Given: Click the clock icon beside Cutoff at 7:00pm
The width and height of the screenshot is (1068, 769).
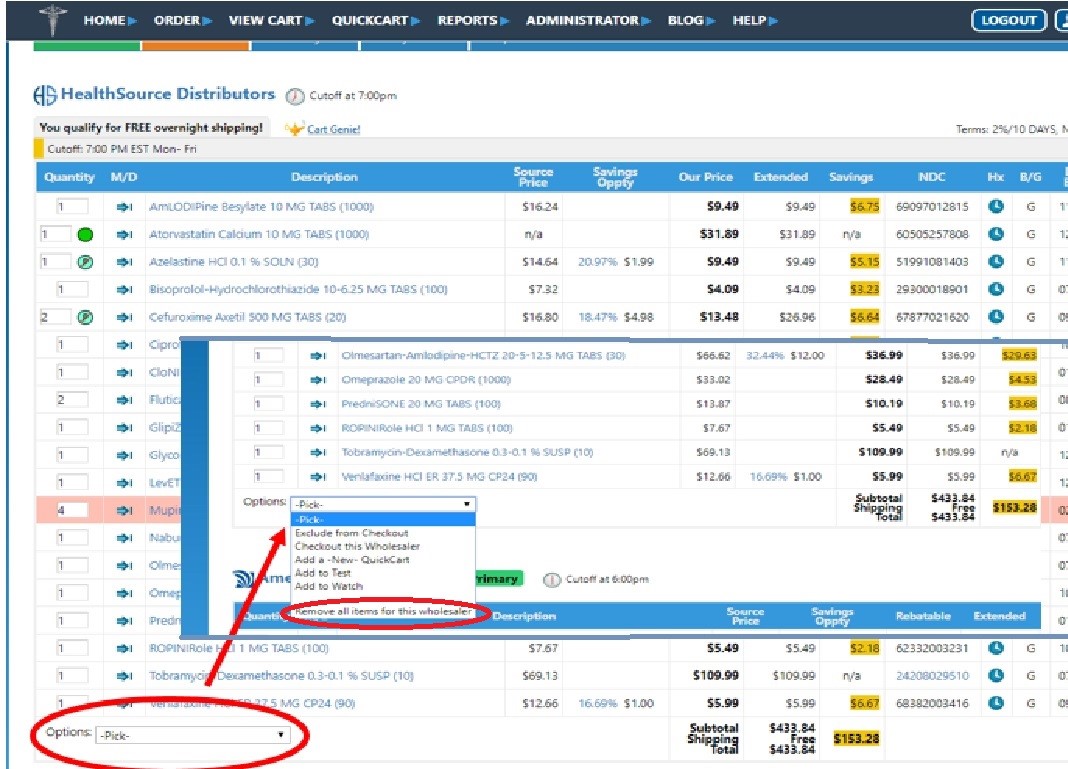Looking at the screenshot, I should click(x=295, y=97).
